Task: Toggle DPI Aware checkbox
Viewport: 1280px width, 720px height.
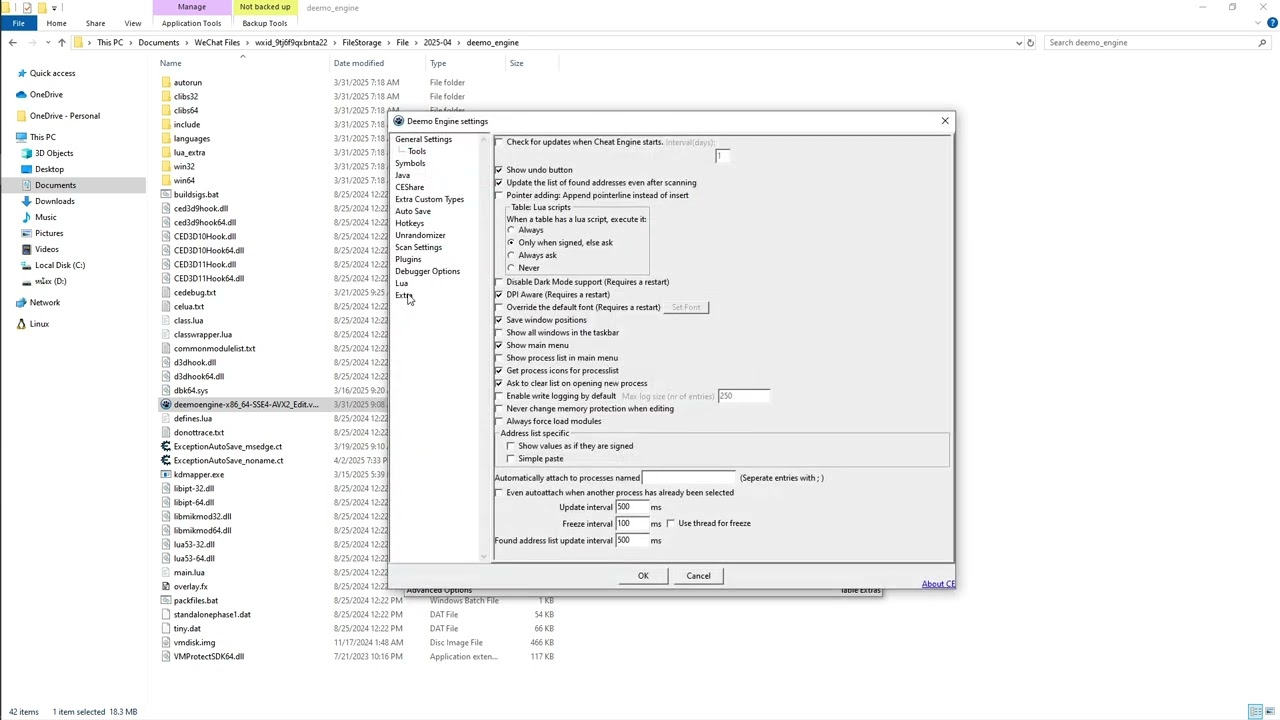Action: (x=499, y=294)
